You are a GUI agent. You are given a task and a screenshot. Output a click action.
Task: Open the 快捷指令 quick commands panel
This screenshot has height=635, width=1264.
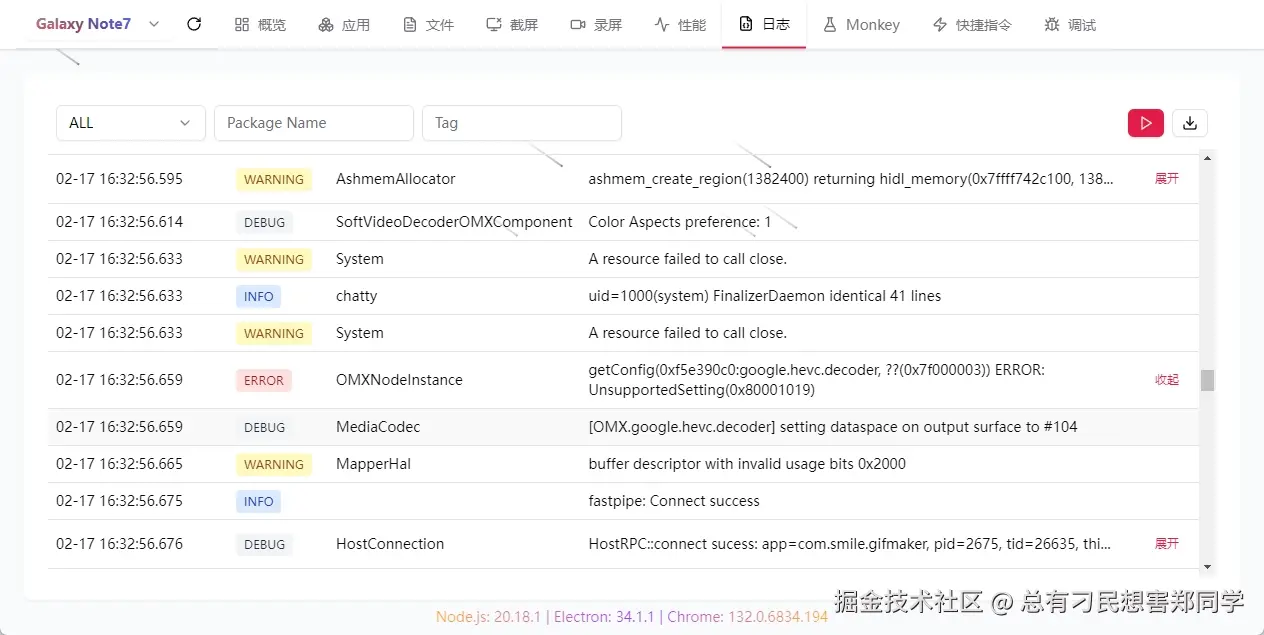(971, 24)
